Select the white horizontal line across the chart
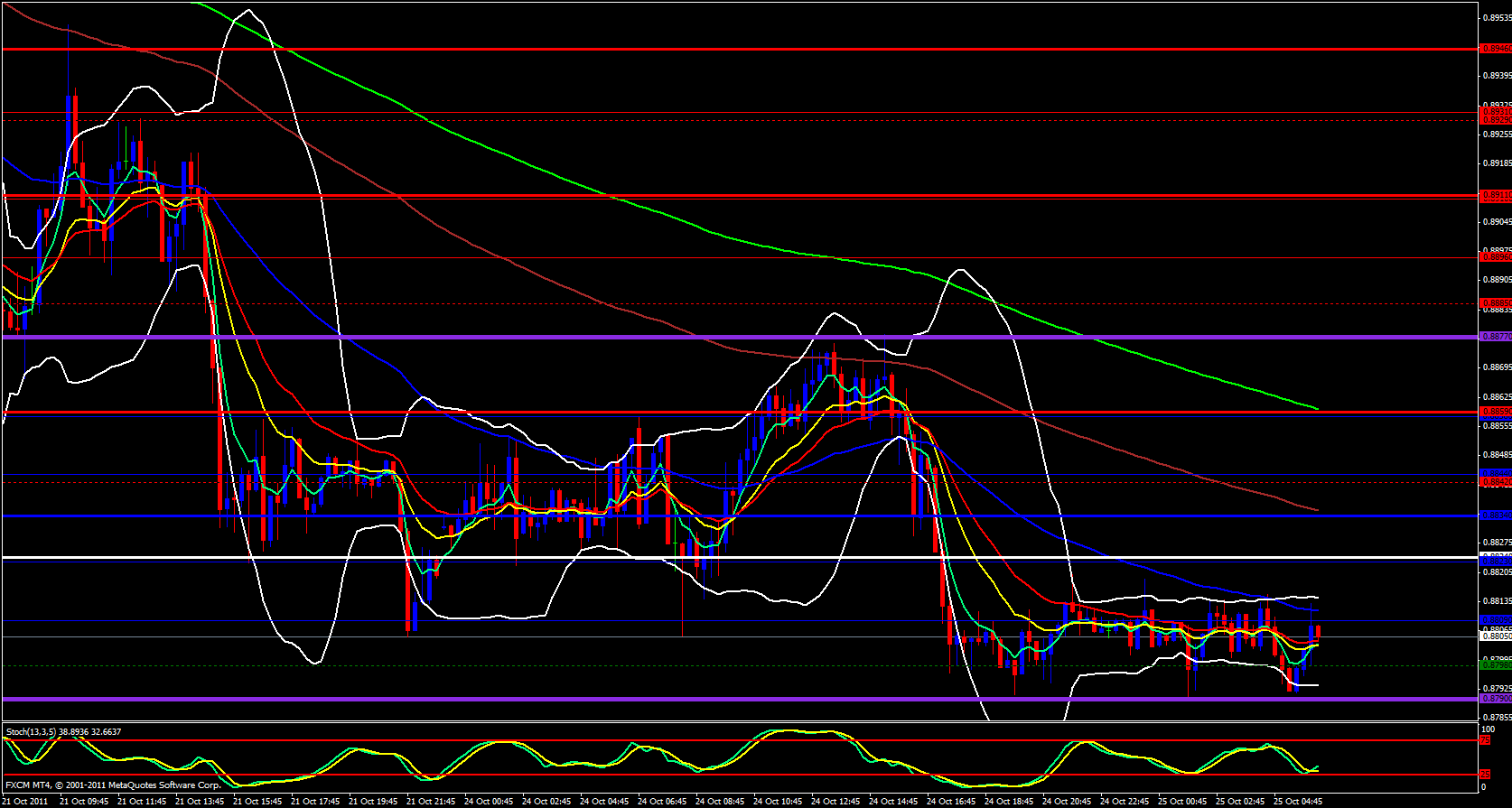 tap(723, 557)
